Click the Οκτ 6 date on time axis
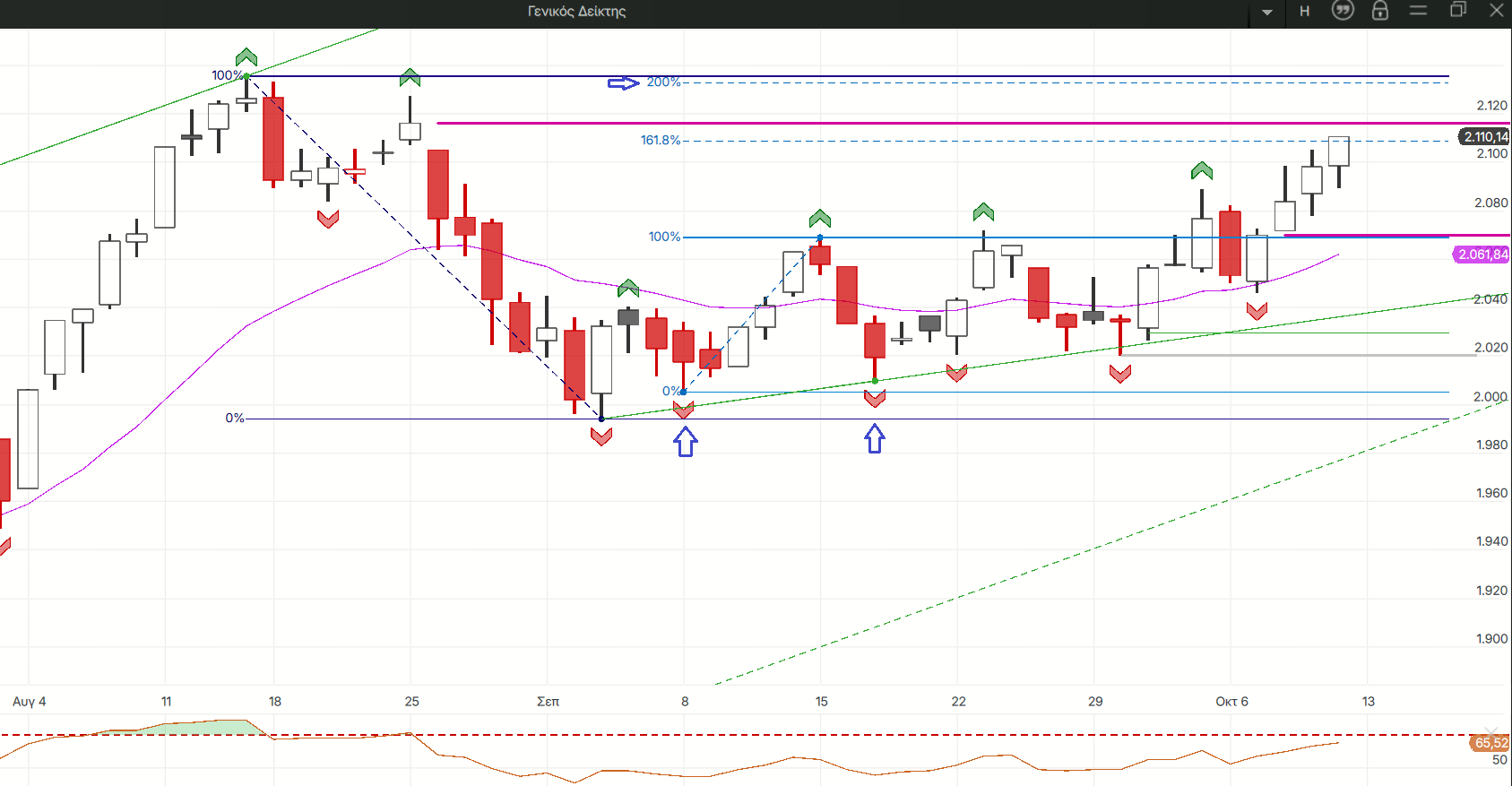The width and height of the screenshot is (1512, 786). coord(1231,702)
